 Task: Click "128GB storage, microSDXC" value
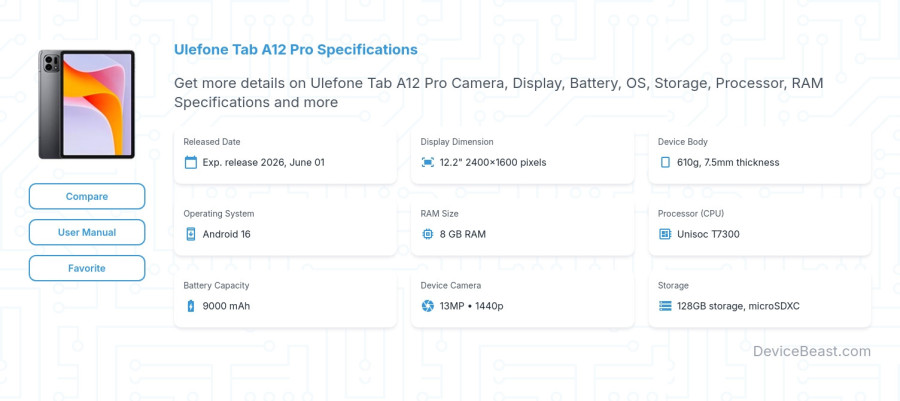738,306
